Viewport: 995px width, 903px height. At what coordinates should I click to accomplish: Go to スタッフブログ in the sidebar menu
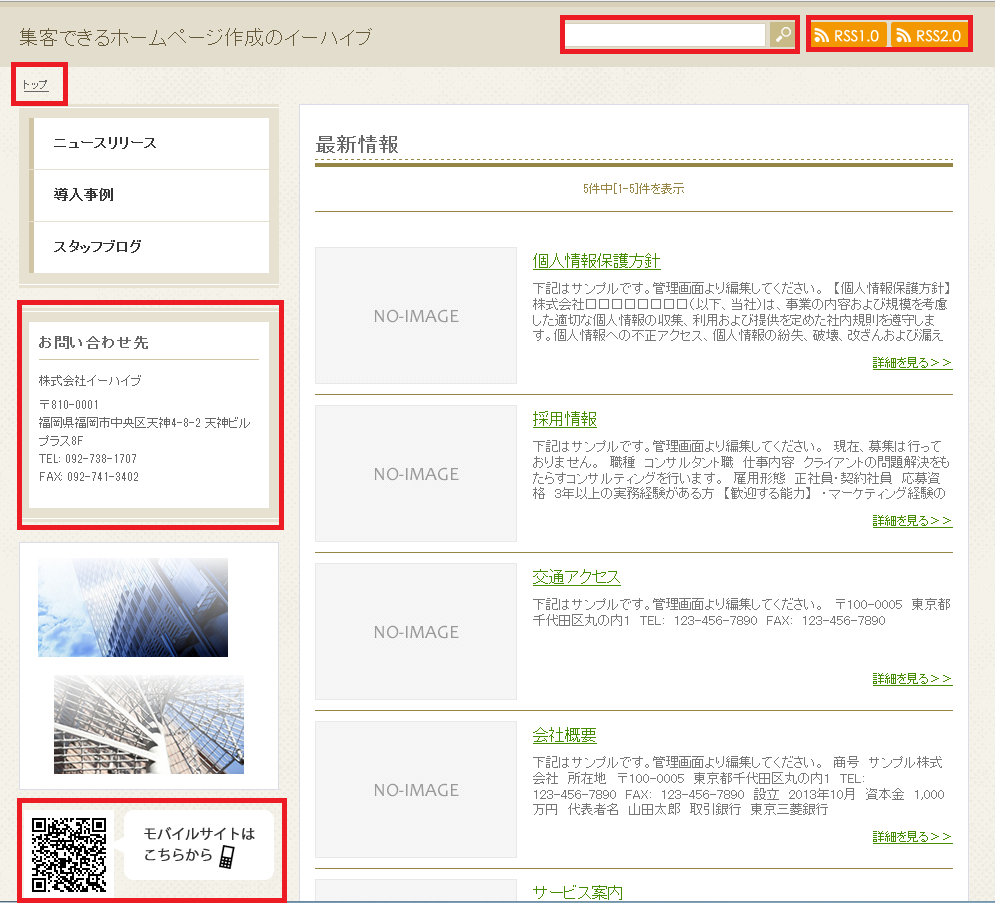97,246
